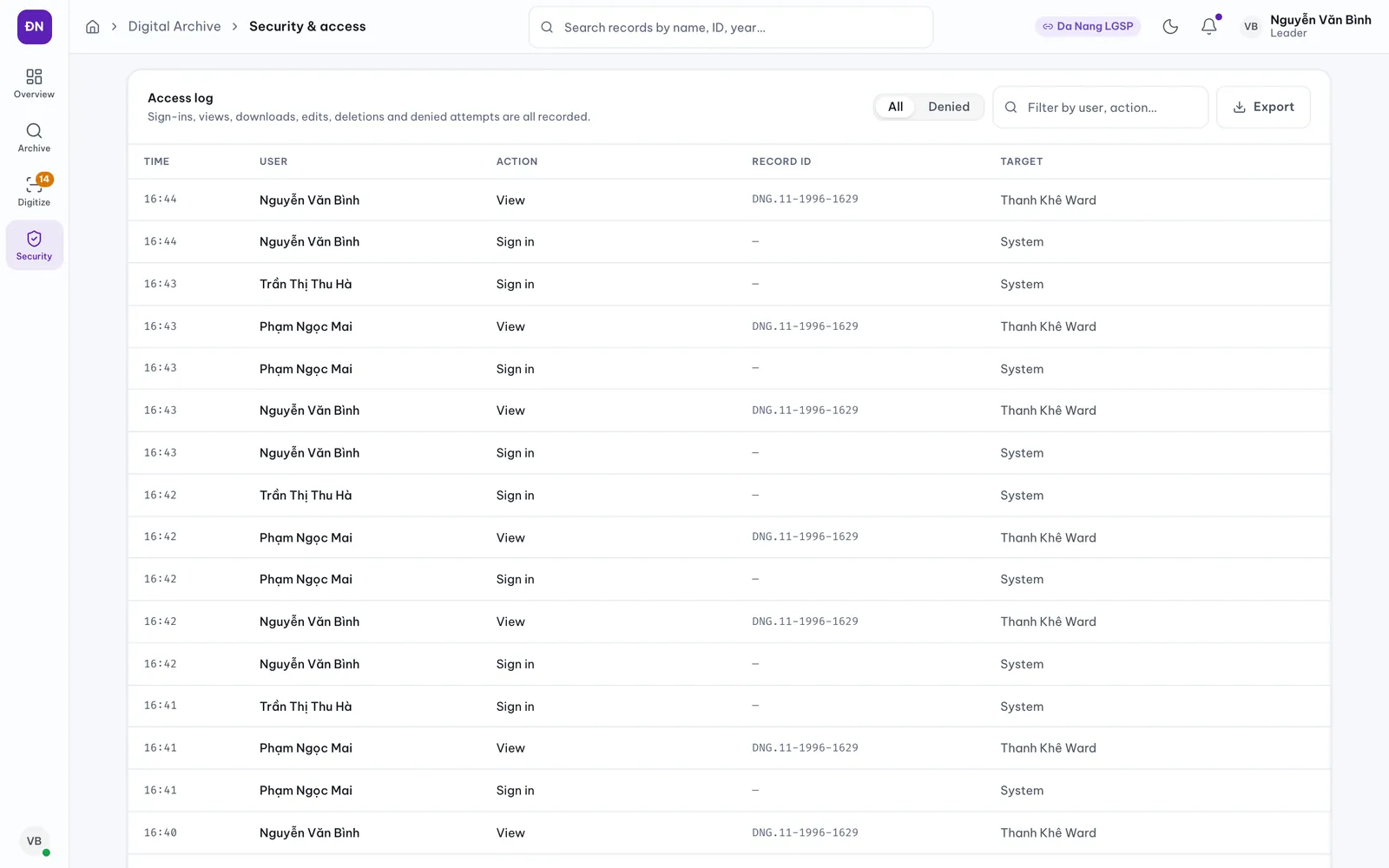Click the USER column header
This screenshot has height=868, width=1389.
pos(273,161)
